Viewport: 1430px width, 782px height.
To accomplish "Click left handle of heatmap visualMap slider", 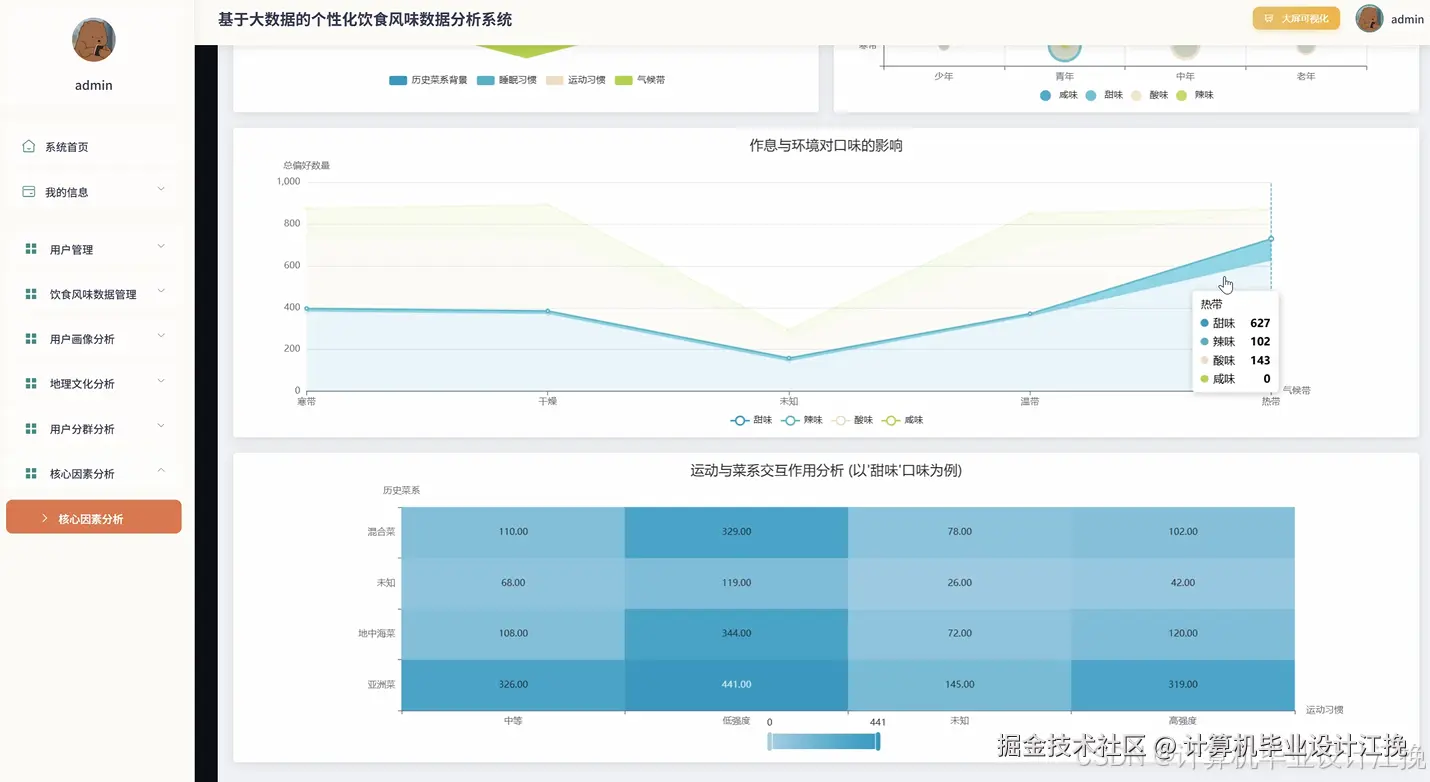I will [x=770, y=741].
